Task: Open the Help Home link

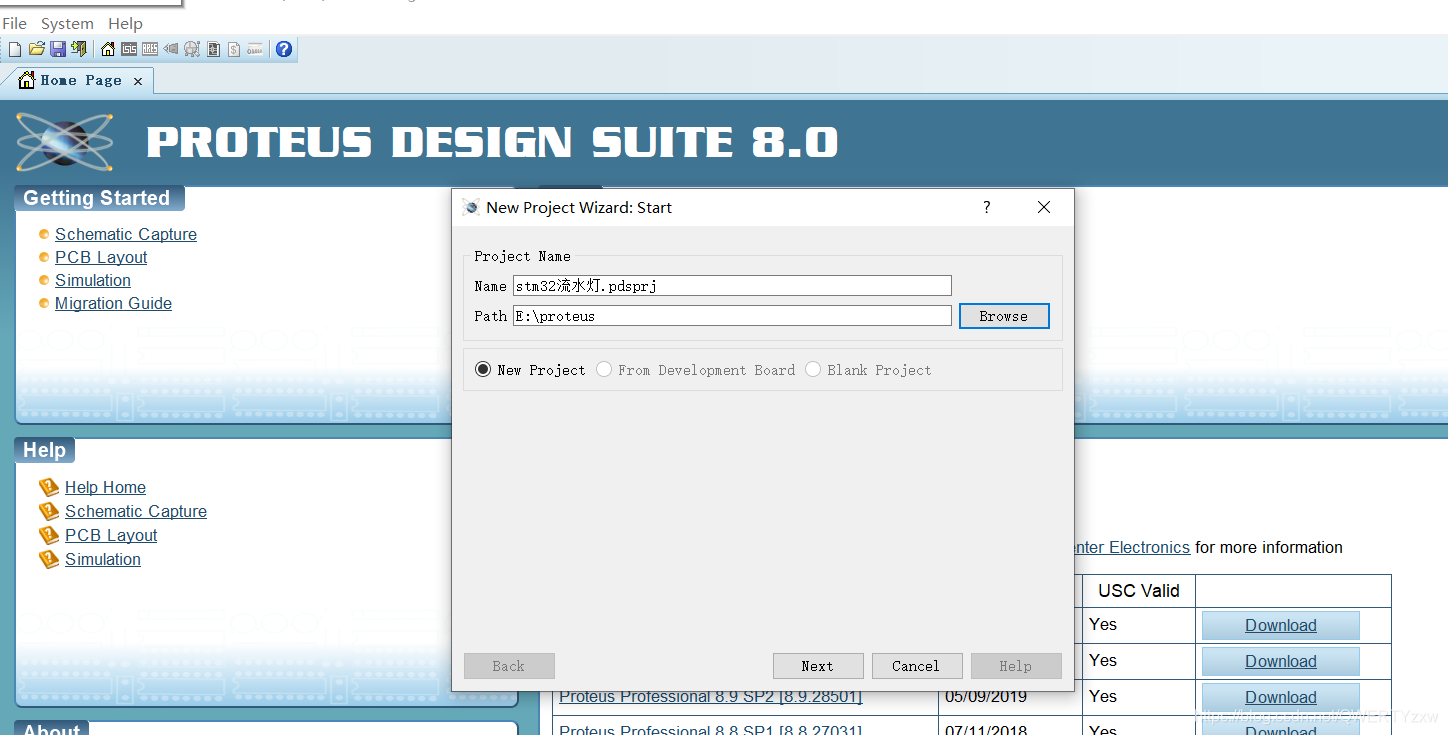Action: (x=105, y=487)
